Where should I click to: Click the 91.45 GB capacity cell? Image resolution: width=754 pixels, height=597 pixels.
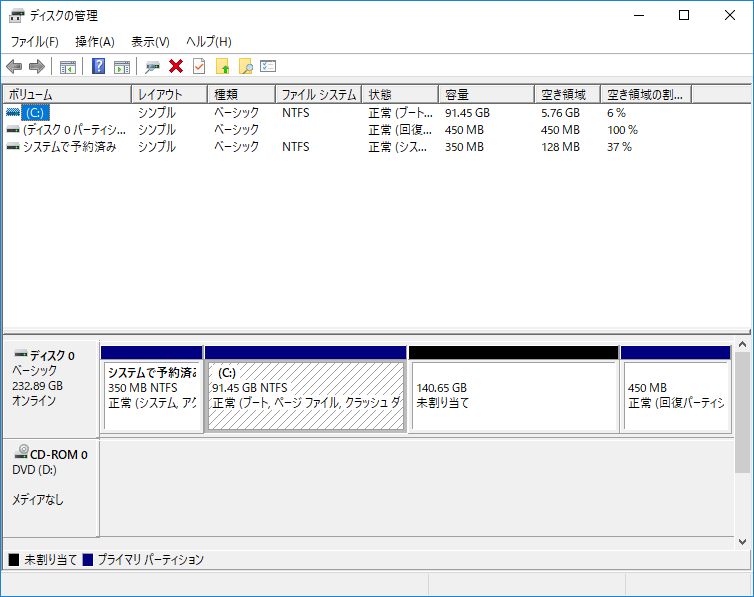(467, 113)
